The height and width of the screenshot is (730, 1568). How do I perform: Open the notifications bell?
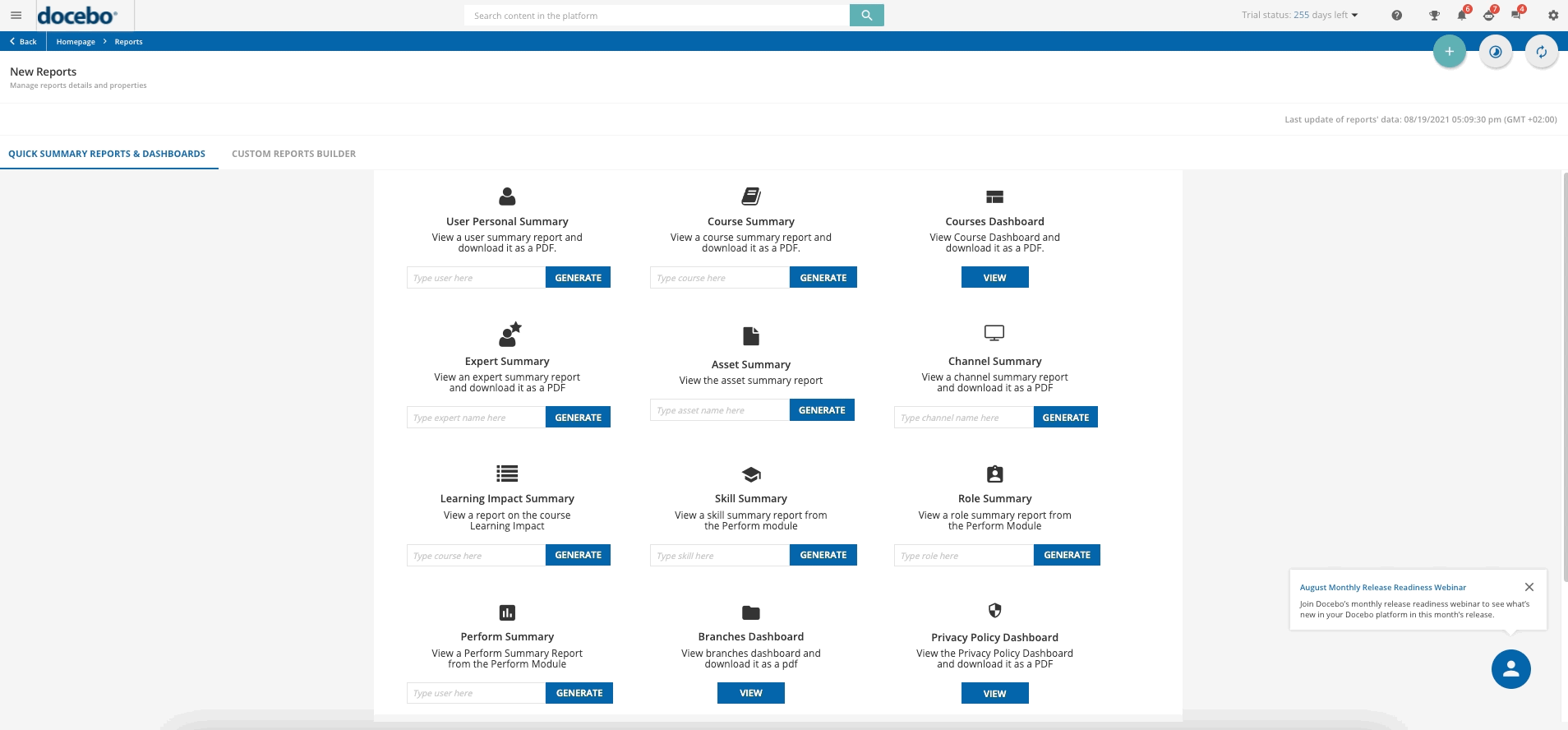coord(1461,15)
